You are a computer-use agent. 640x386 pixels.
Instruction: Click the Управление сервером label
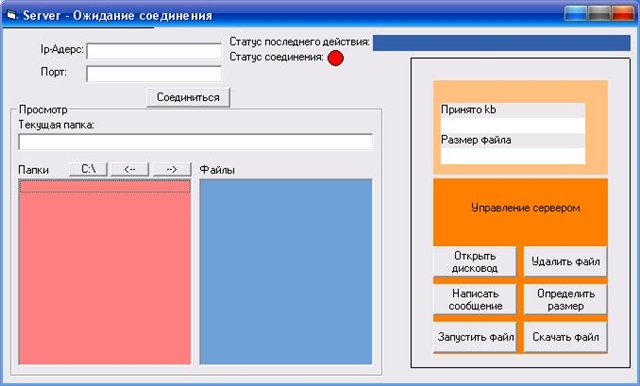pyautogui.click(x=526, y=208)
